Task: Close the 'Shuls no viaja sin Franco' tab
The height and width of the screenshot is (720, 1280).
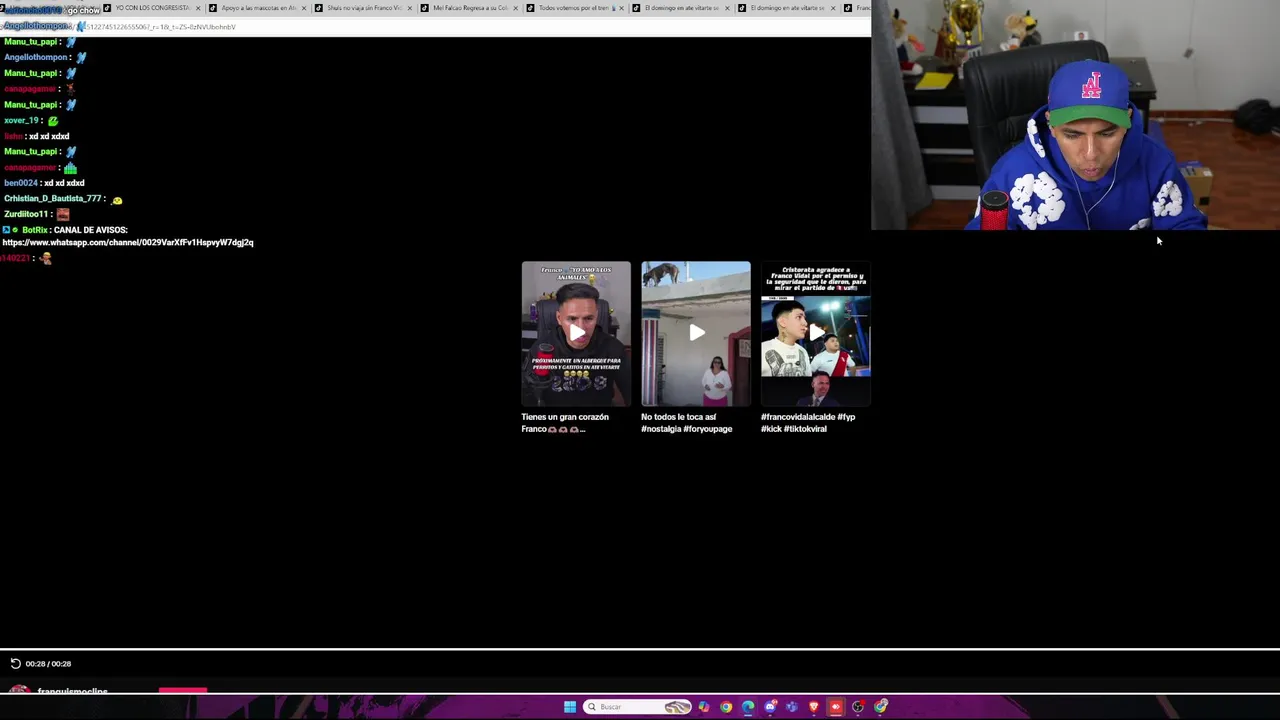Action: pyautogui.click(x=410, y=8)
